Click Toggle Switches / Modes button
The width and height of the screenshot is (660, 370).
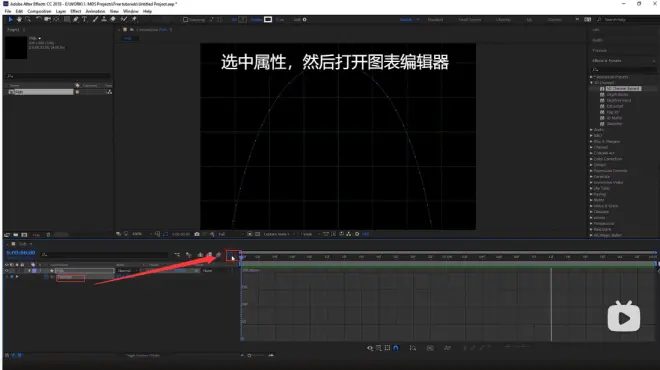click(x=143, y=356)
